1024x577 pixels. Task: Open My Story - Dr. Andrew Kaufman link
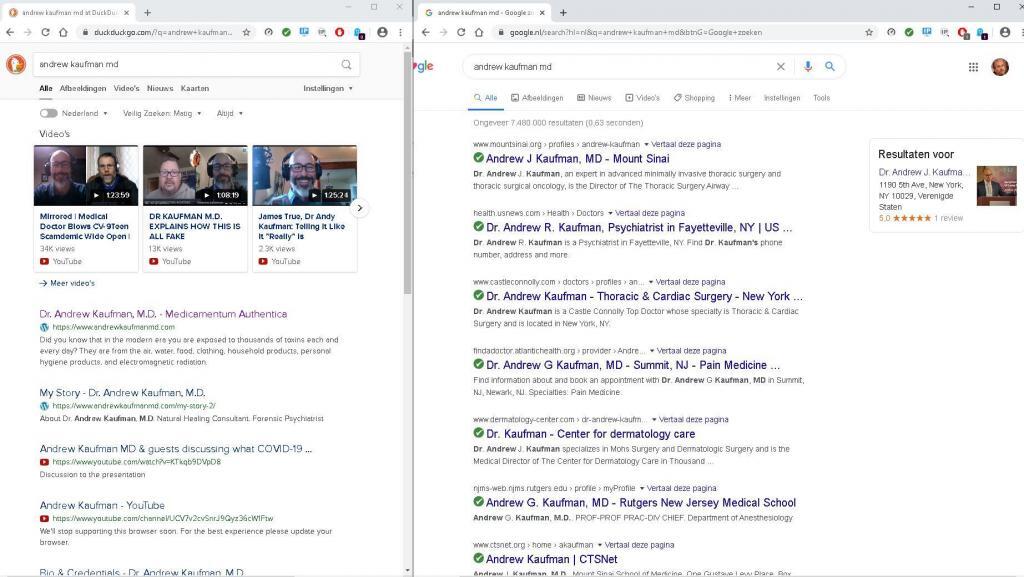122,393
